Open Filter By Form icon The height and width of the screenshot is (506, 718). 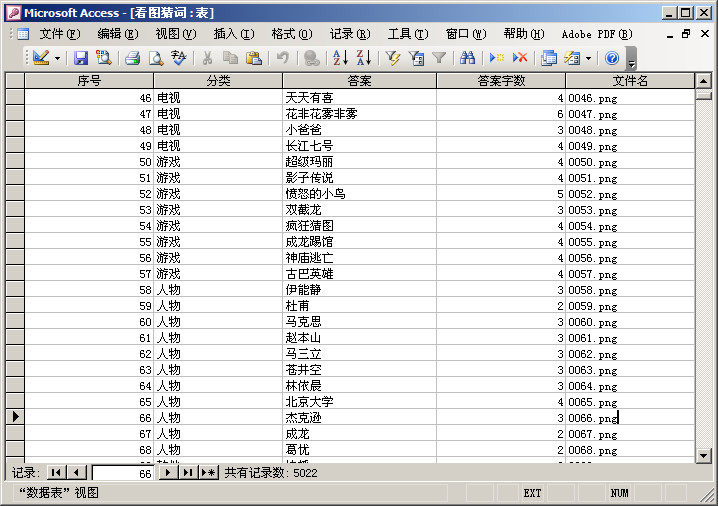coord(416,58)
